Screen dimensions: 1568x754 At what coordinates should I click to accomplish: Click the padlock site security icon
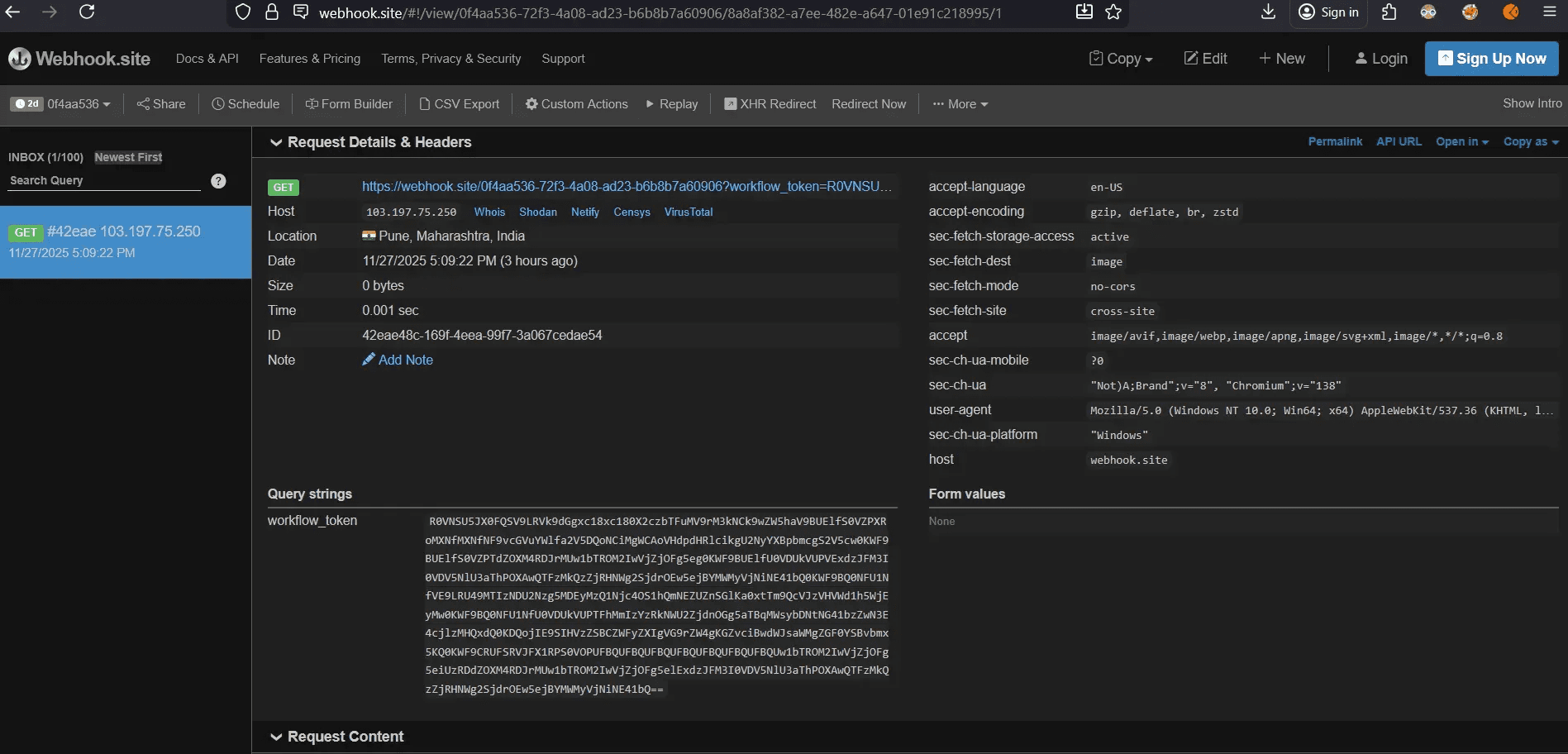click(271, 12)
